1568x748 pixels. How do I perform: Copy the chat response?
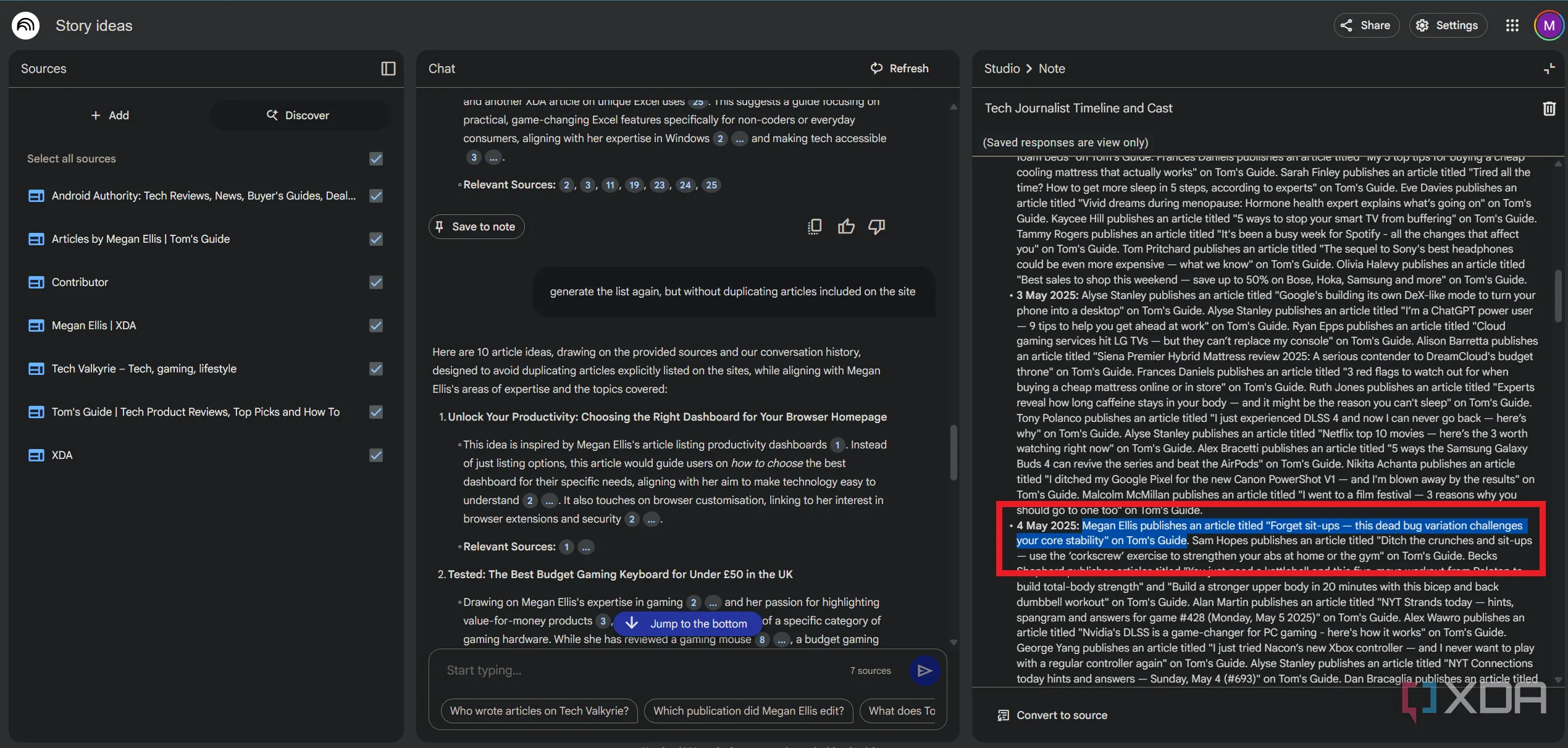815,227
